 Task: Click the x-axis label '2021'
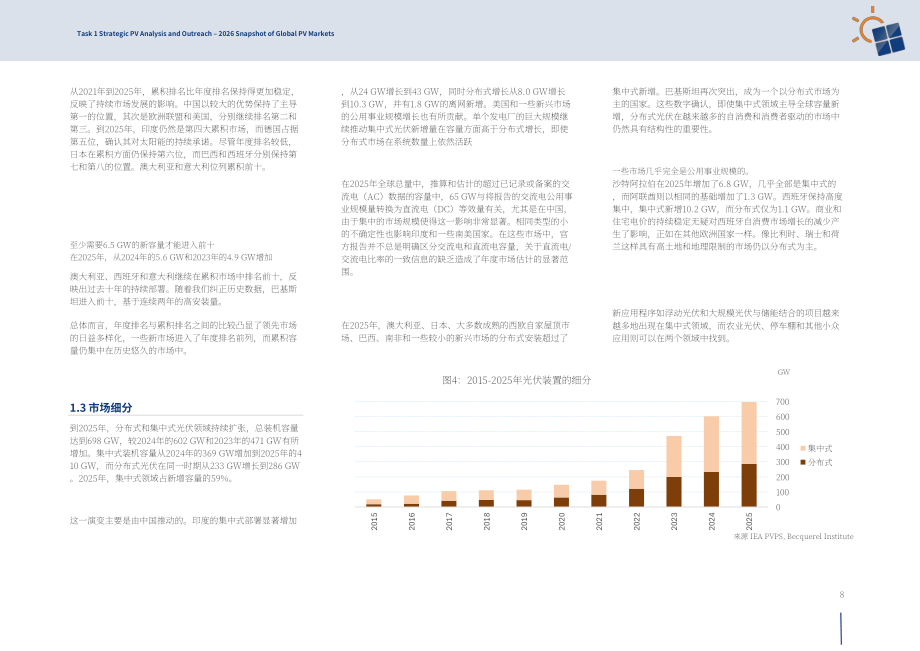[x=599, y=521]
